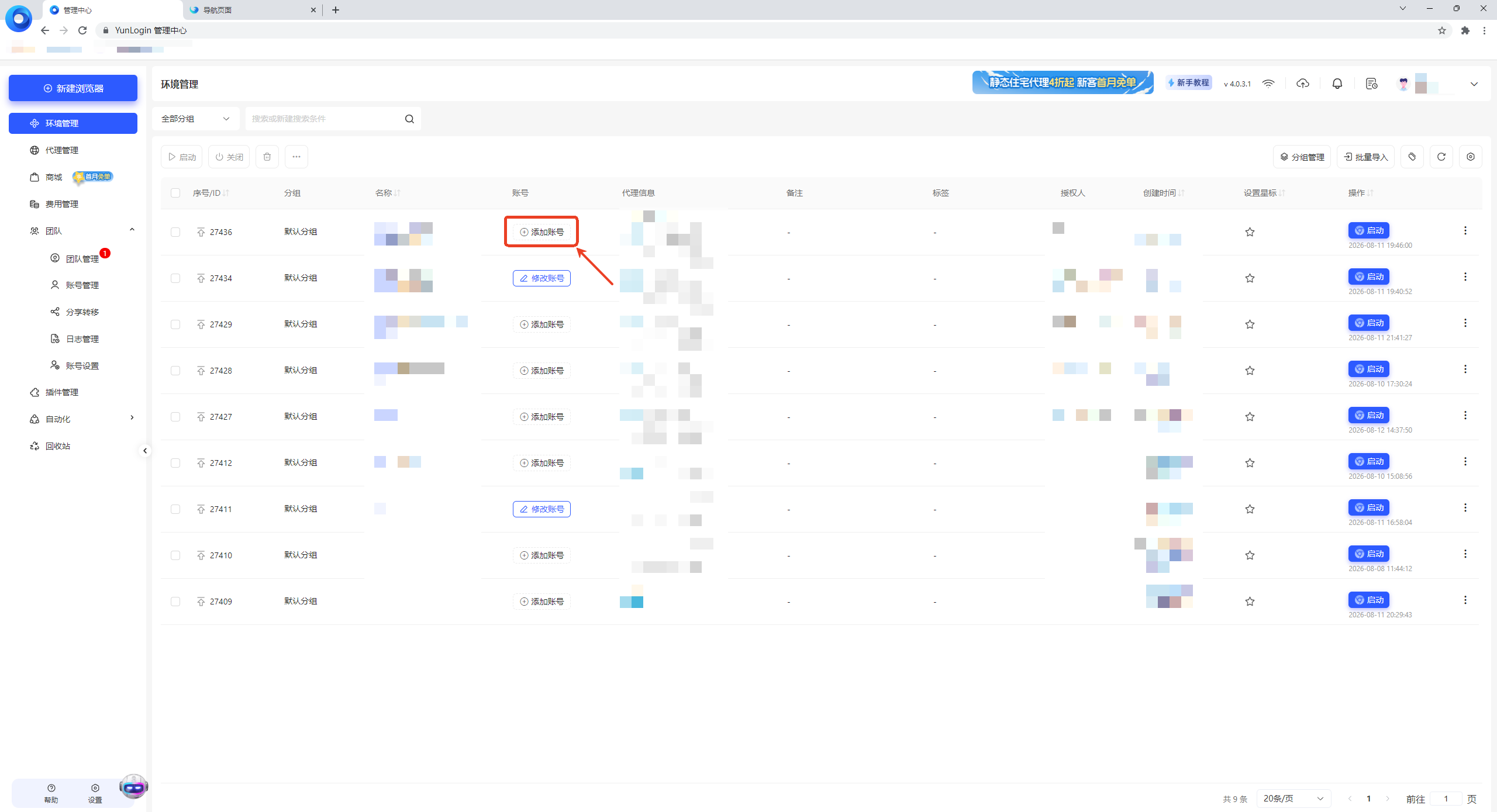This screenshot has width=1497, height=812.
Task: Check the box for environment 27436
Action: (175, 232)
